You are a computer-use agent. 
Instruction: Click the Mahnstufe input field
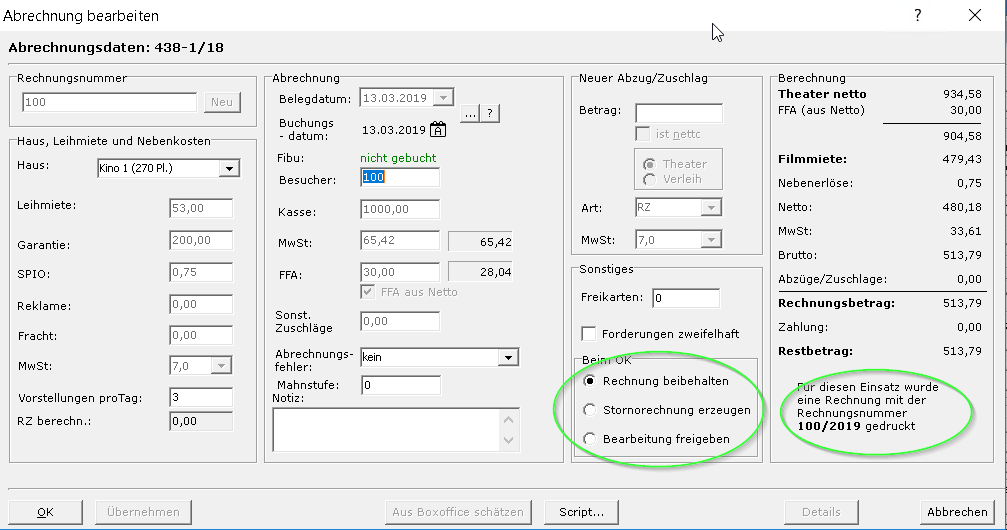(400, 385)
